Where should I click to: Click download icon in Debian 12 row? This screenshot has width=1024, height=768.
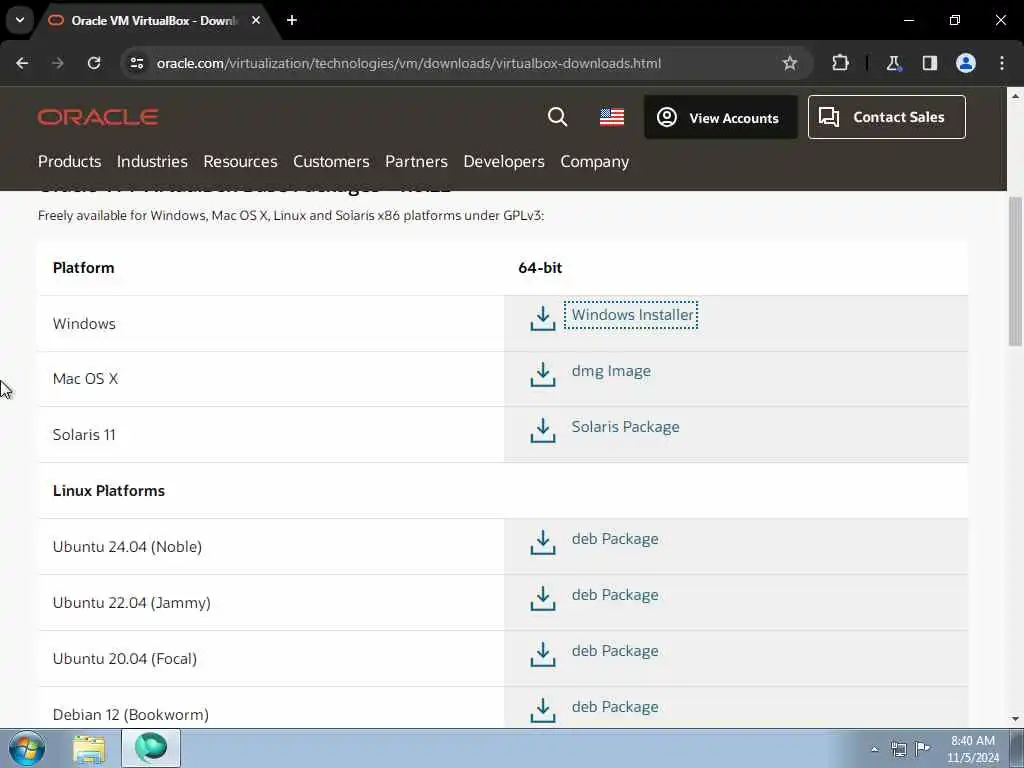[543, 710]
